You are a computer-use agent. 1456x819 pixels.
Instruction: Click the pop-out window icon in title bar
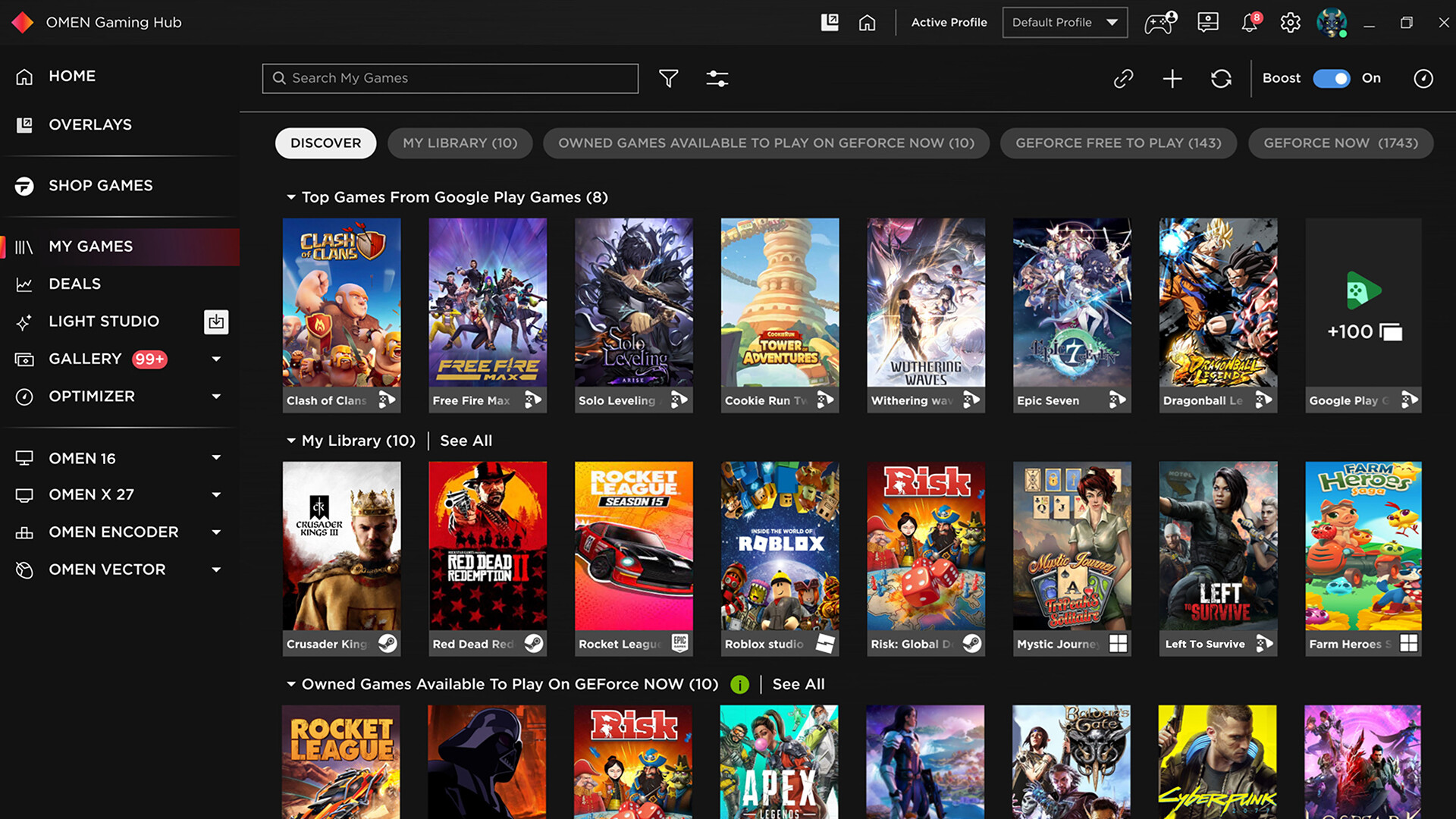click(830, 23)
